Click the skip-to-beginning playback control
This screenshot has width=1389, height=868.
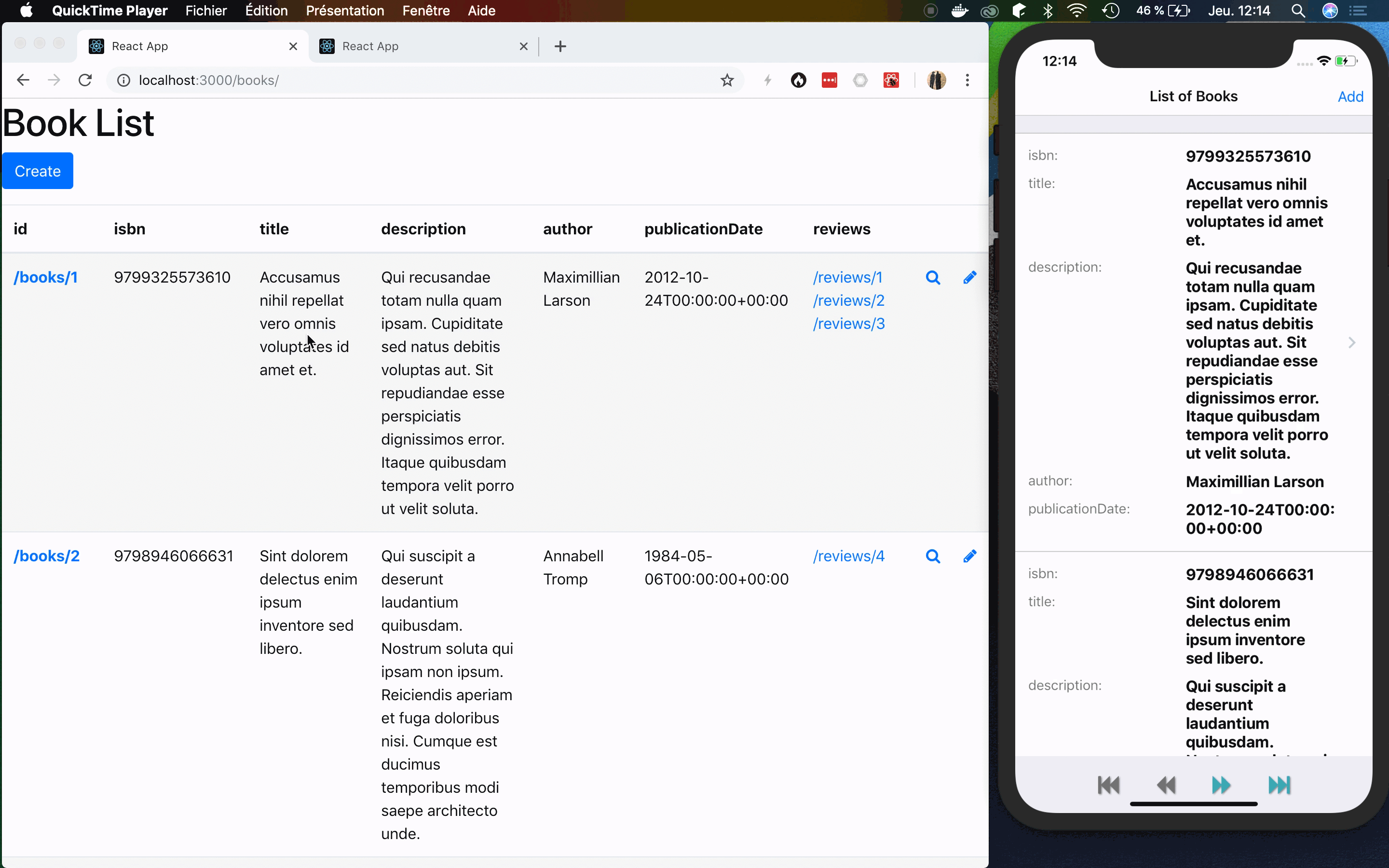pyautogui.click(x=1108, y=785)
